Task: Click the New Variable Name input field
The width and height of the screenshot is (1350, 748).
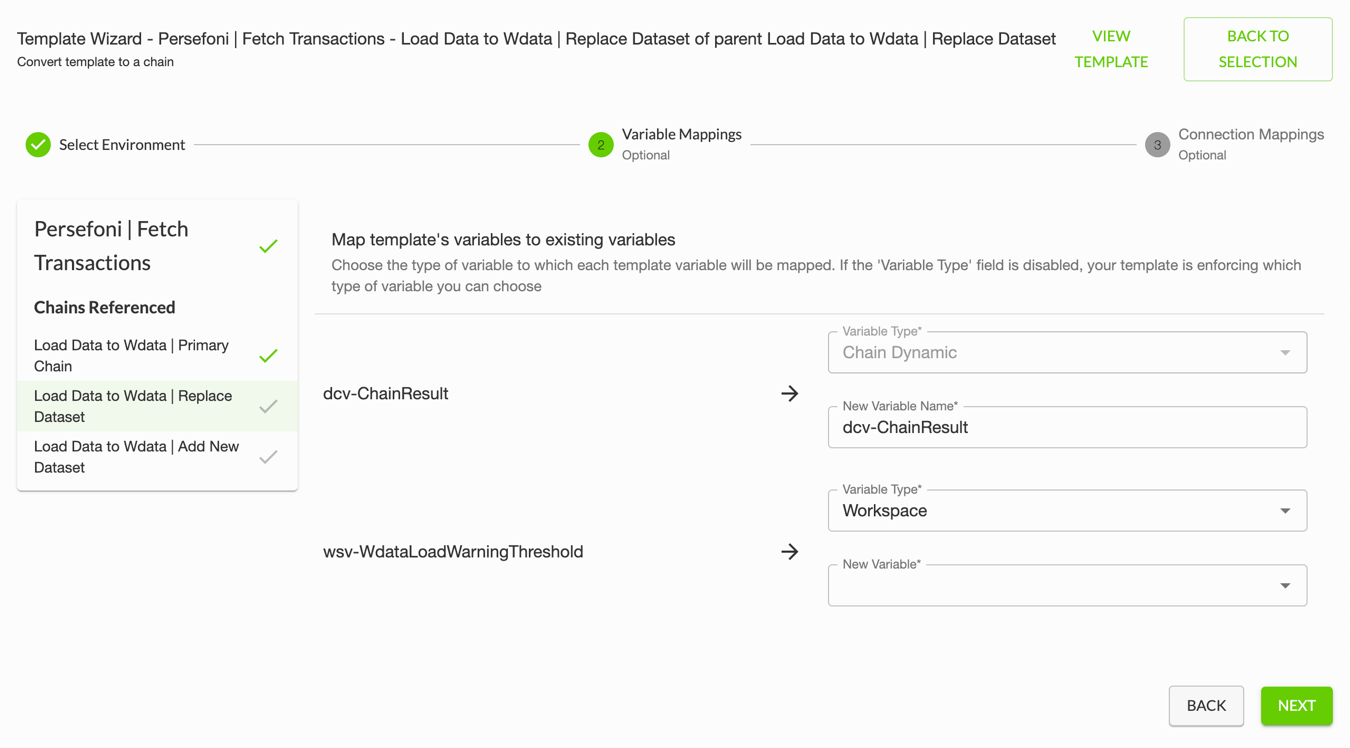Action: point(1067,427)
